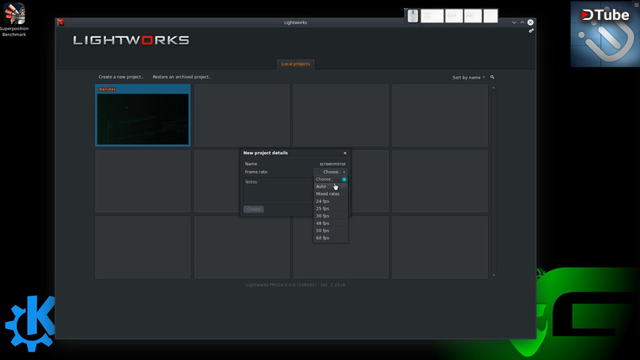
Task: Open the Superposition Benchmark desktop icon
Action: [14, 19]
